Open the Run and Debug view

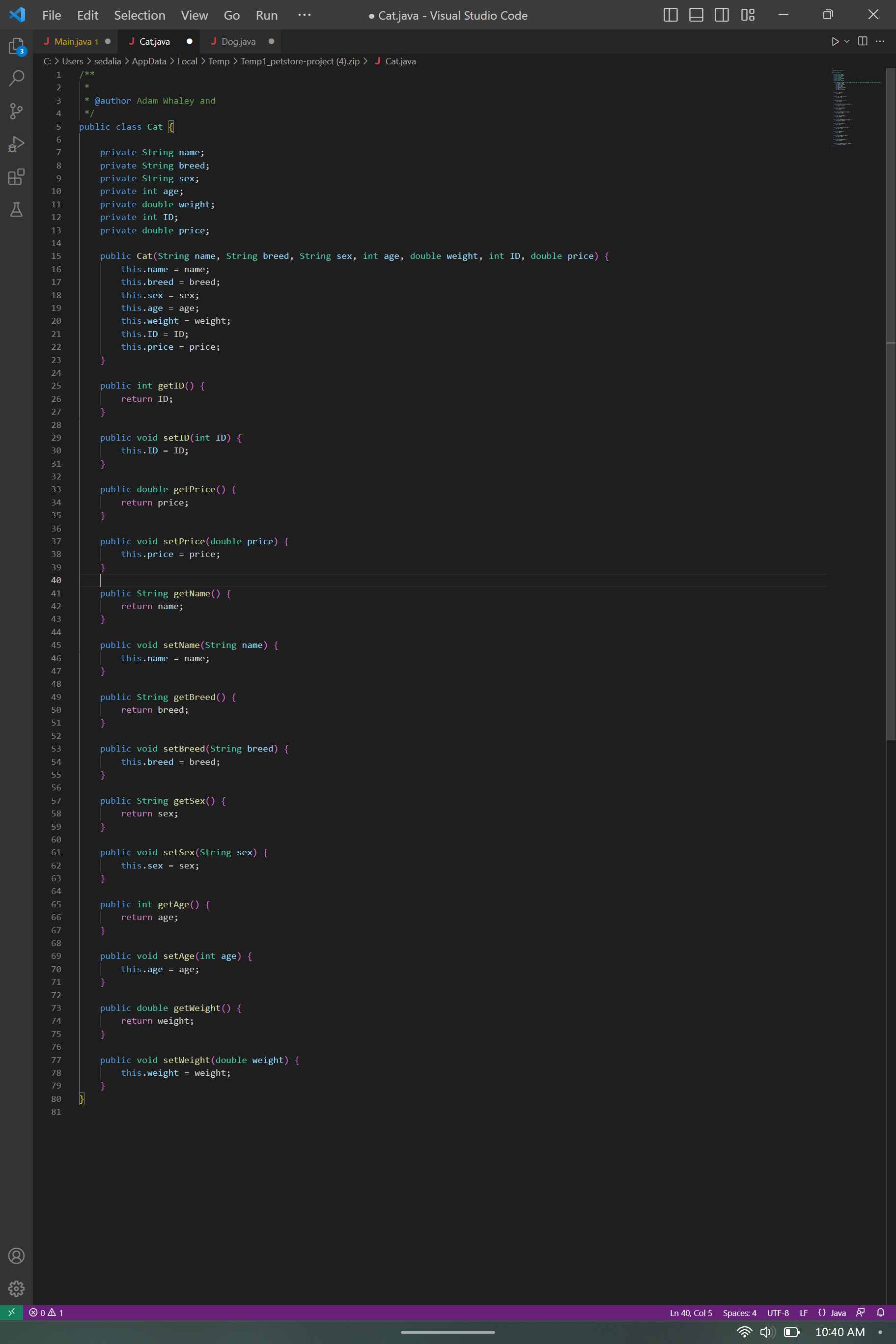pos(16,144)
